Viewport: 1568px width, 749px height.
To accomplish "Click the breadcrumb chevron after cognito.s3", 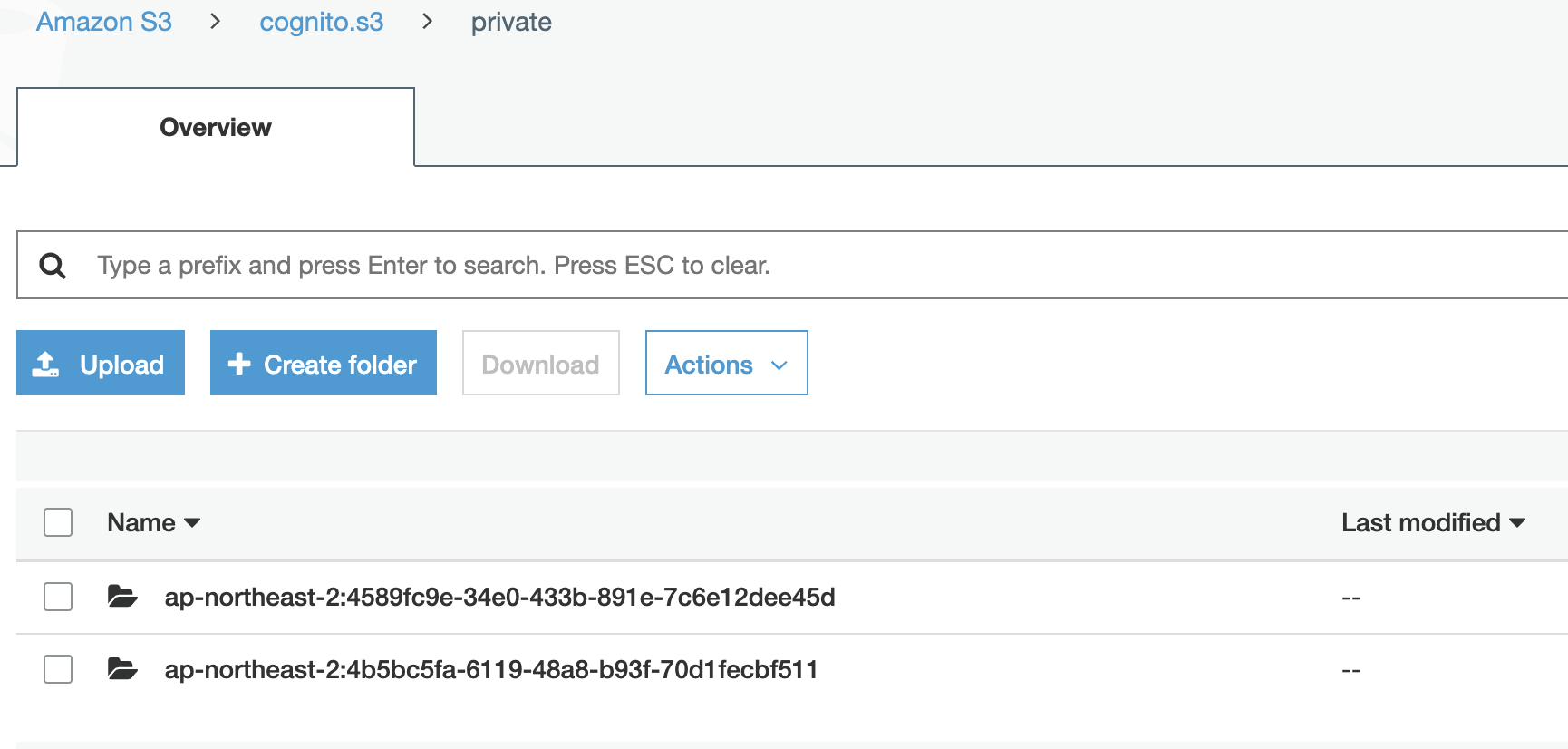I will click(x=427, y=21).
